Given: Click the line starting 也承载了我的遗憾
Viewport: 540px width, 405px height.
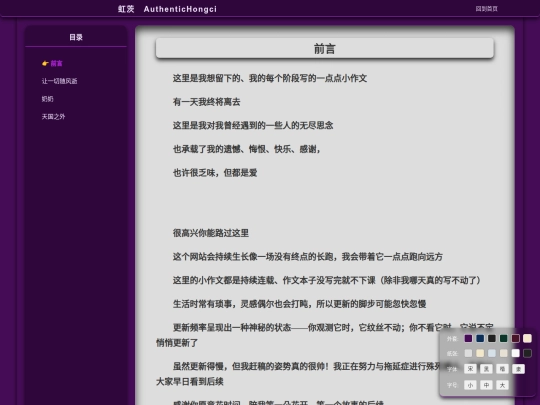Looking at the screenshot, I should point(247,149).
